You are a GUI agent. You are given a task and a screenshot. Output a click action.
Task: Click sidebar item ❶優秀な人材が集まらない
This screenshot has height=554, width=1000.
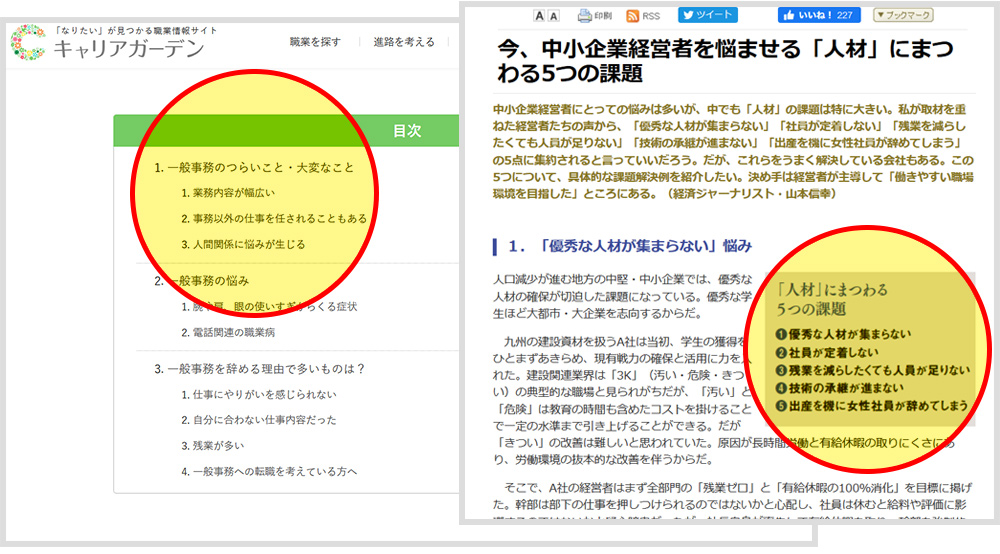pos(843,334)
